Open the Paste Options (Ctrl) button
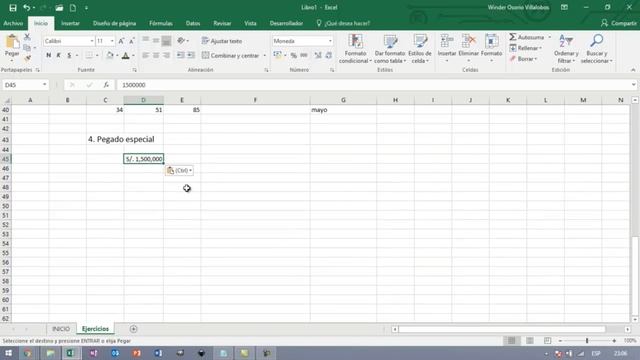640x360 pixels. (x=179, y=171)
